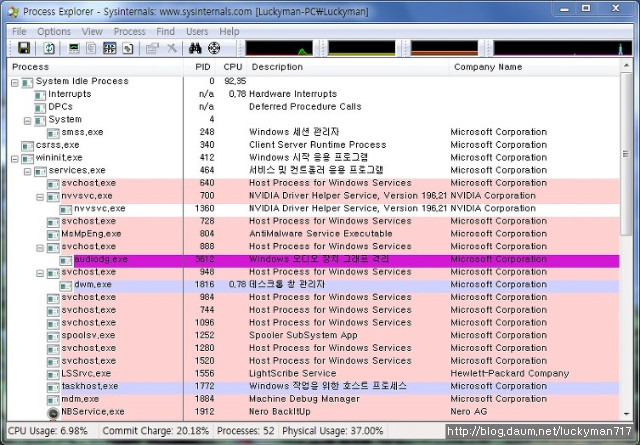
Task: Click the child nvvsvc.exe PID 1360 icon
Action: [66, 209]
